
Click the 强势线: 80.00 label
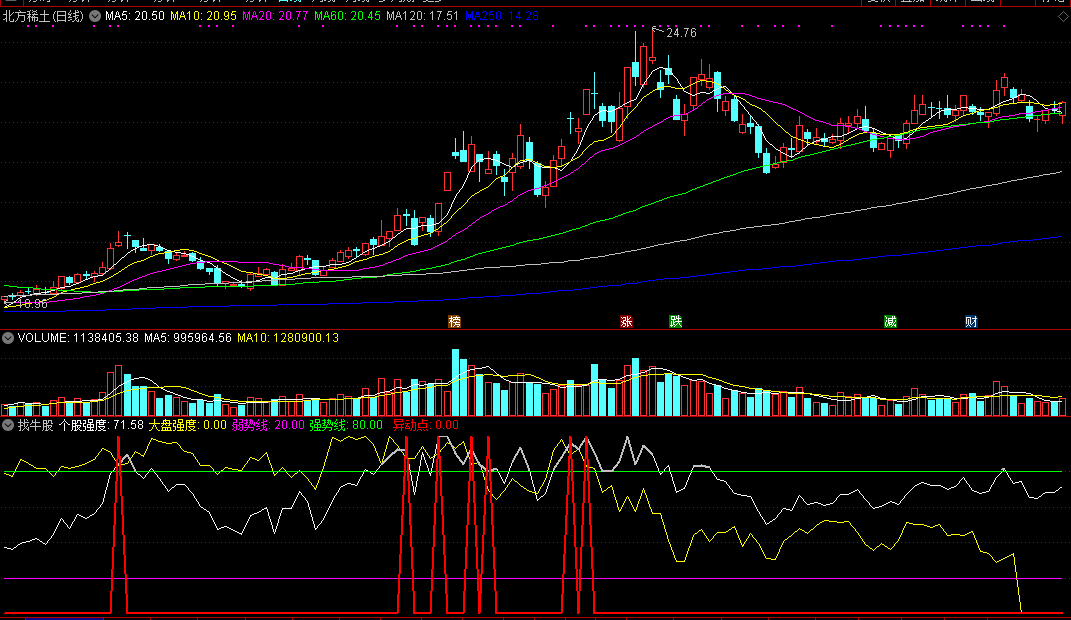pos(346,425)
